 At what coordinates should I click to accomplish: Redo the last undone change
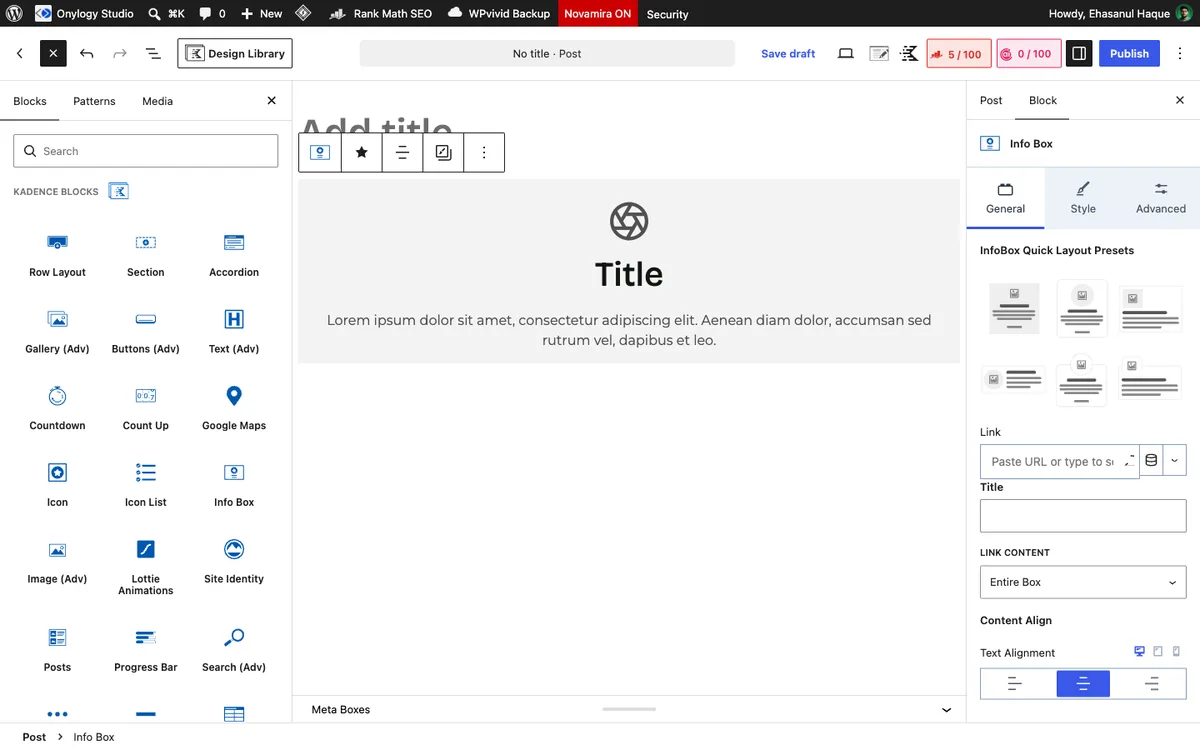[x=120, y=53]
